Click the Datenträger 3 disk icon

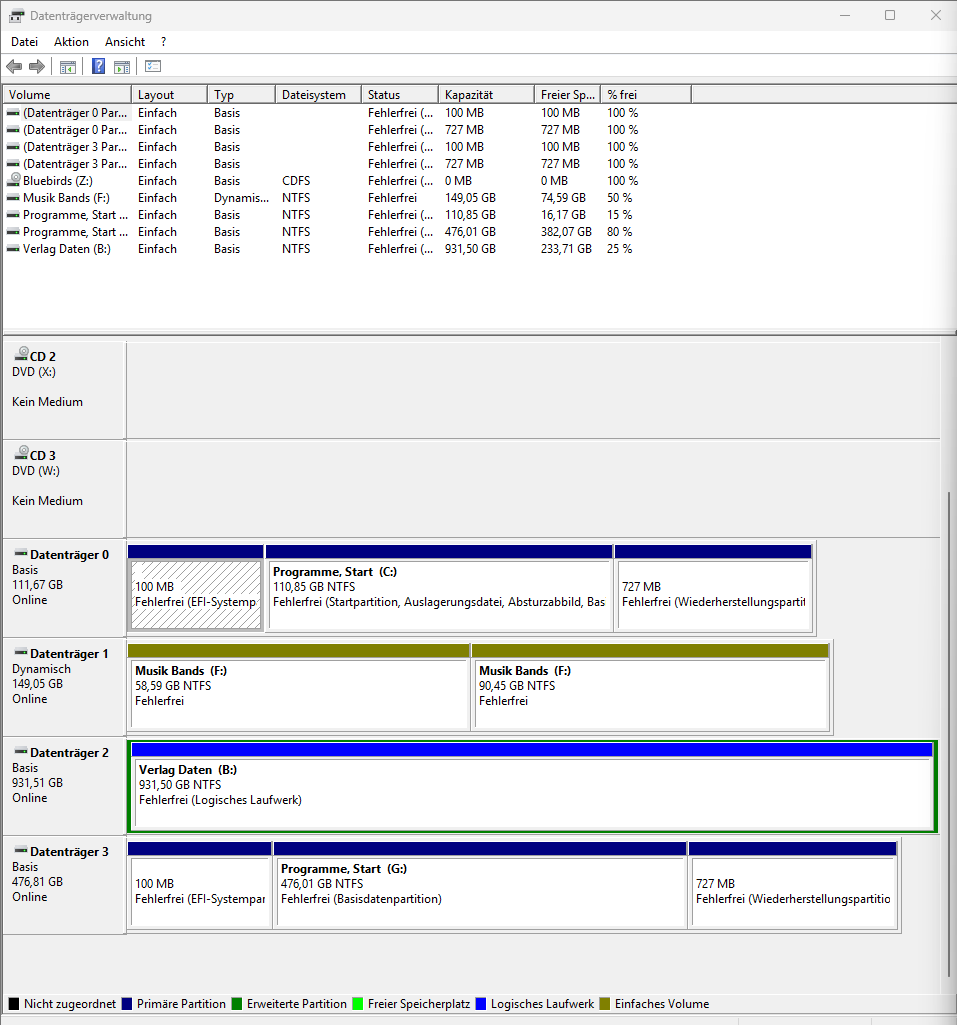click(21, 850)
